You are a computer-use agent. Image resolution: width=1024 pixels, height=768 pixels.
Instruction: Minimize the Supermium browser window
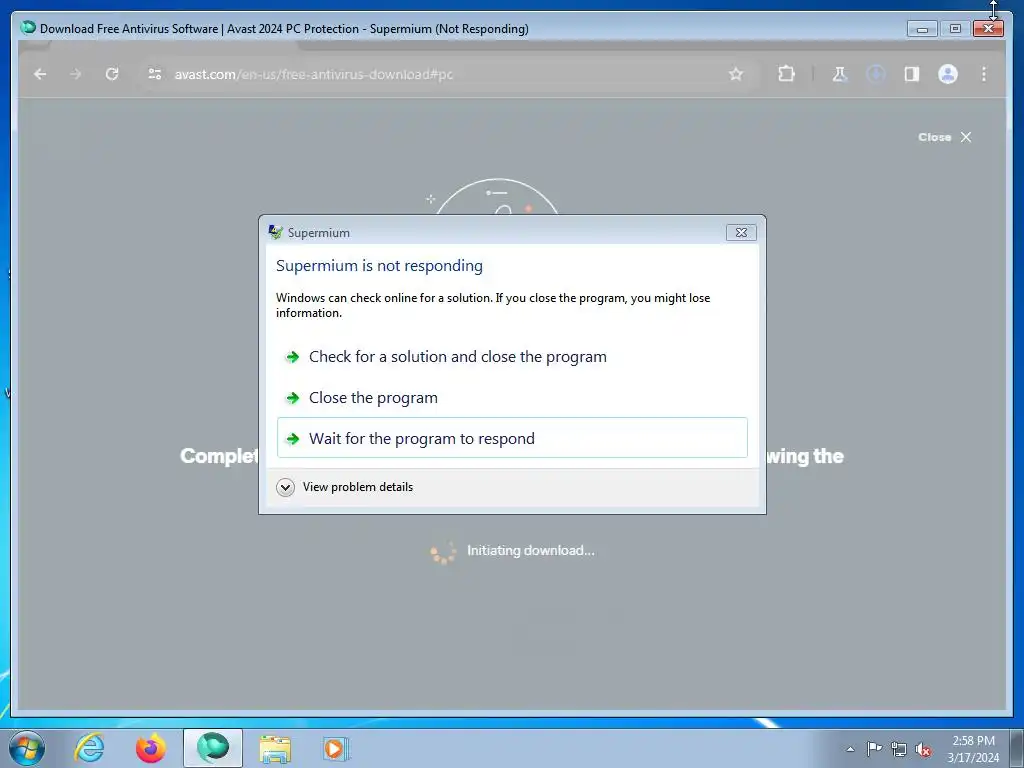click(922, 29)
